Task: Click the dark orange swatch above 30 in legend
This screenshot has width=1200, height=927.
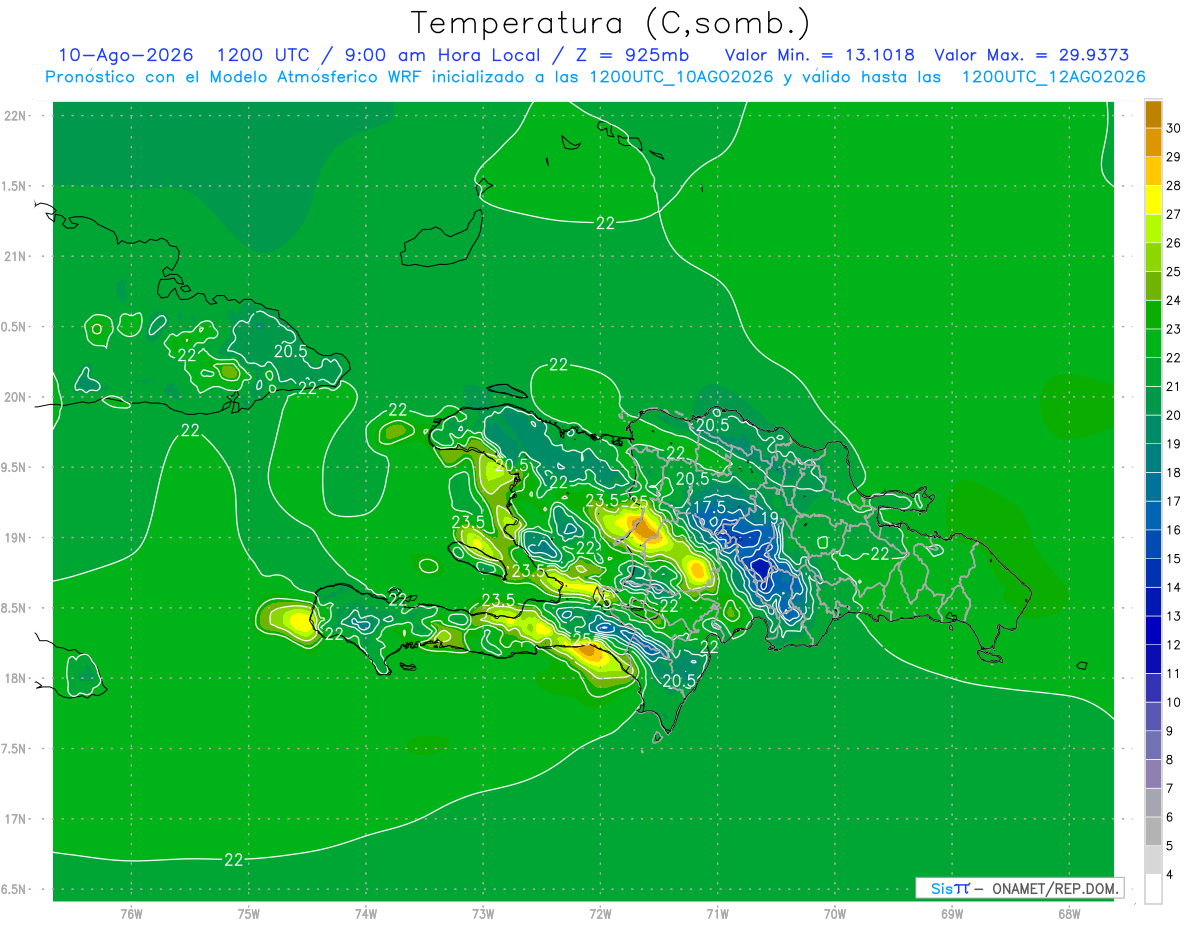Action: coord(1153,114)
